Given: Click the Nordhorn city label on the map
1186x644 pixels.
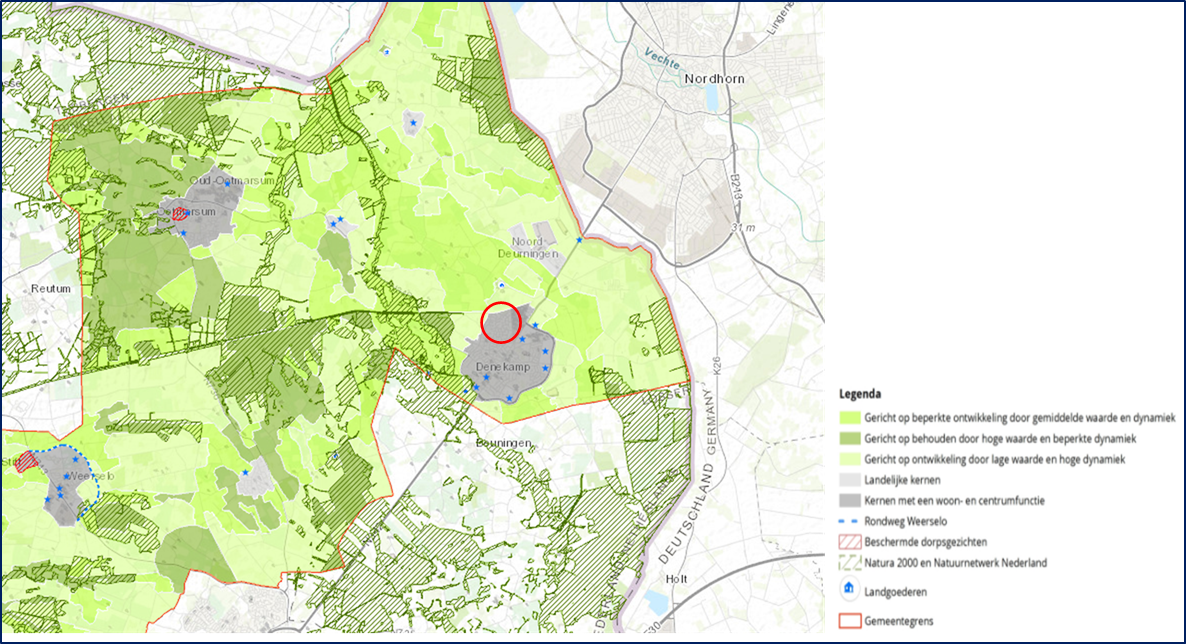Looking at the screenshot, I should [x=714, y=79].
